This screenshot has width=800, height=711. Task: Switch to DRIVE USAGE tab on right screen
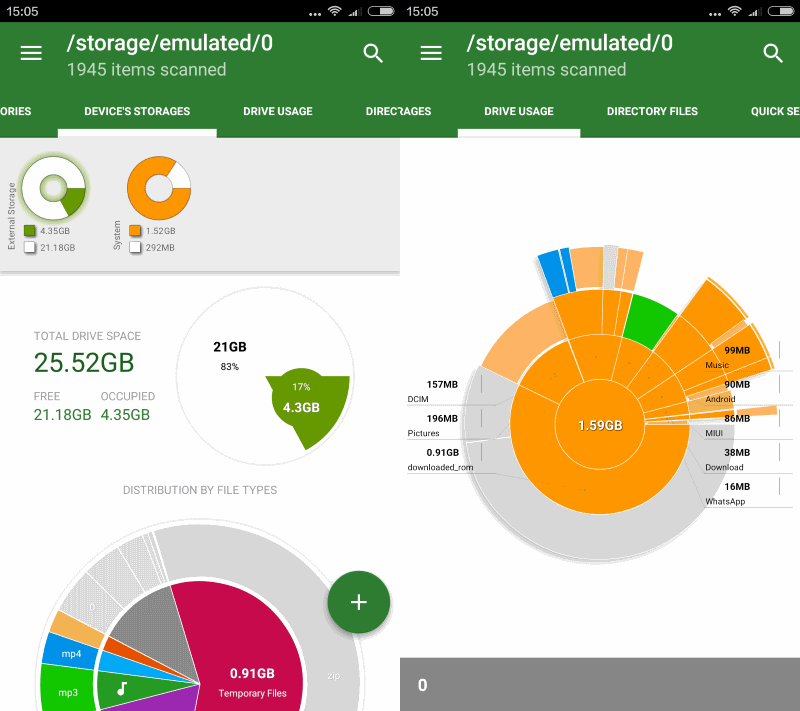click(x=519, y=111)
